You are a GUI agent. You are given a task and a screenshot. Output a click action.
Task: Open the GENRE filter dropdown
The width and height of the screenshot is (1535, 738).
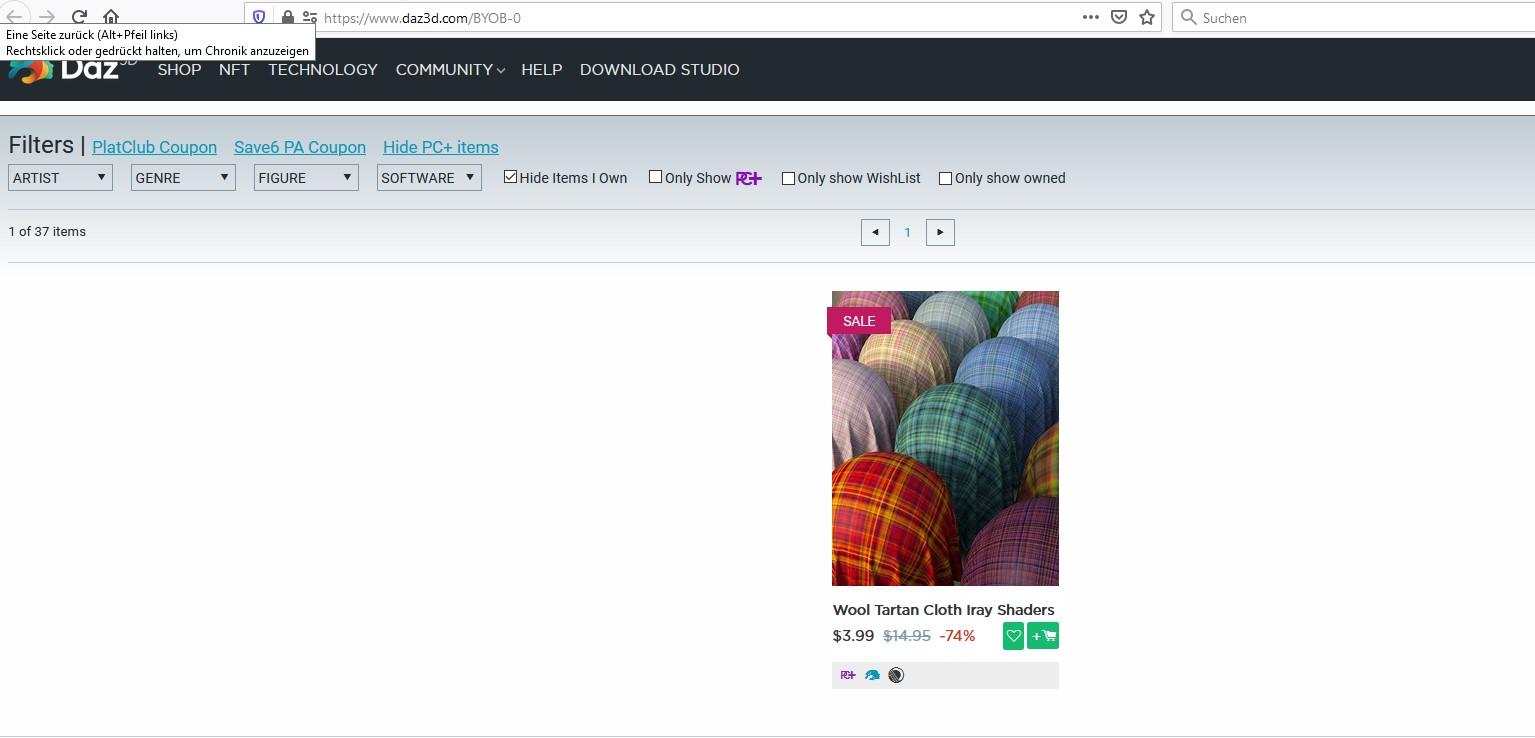(x=183, y=177)
